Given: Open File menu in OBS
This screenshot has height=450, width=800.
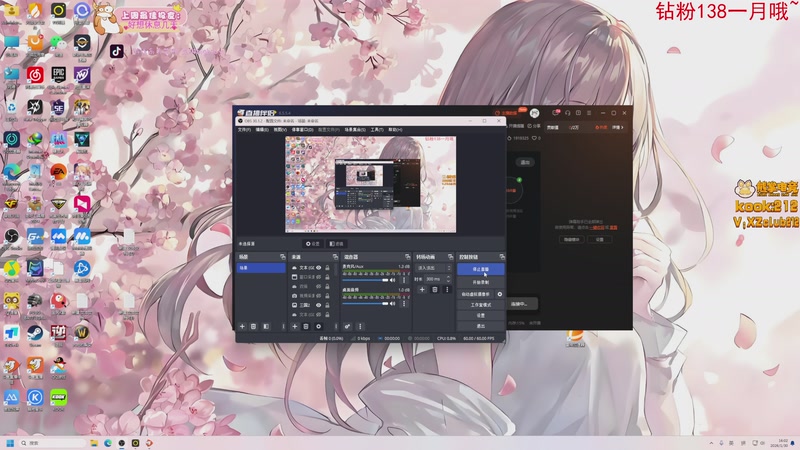Looking at the screenshot, I should [244, 130].
